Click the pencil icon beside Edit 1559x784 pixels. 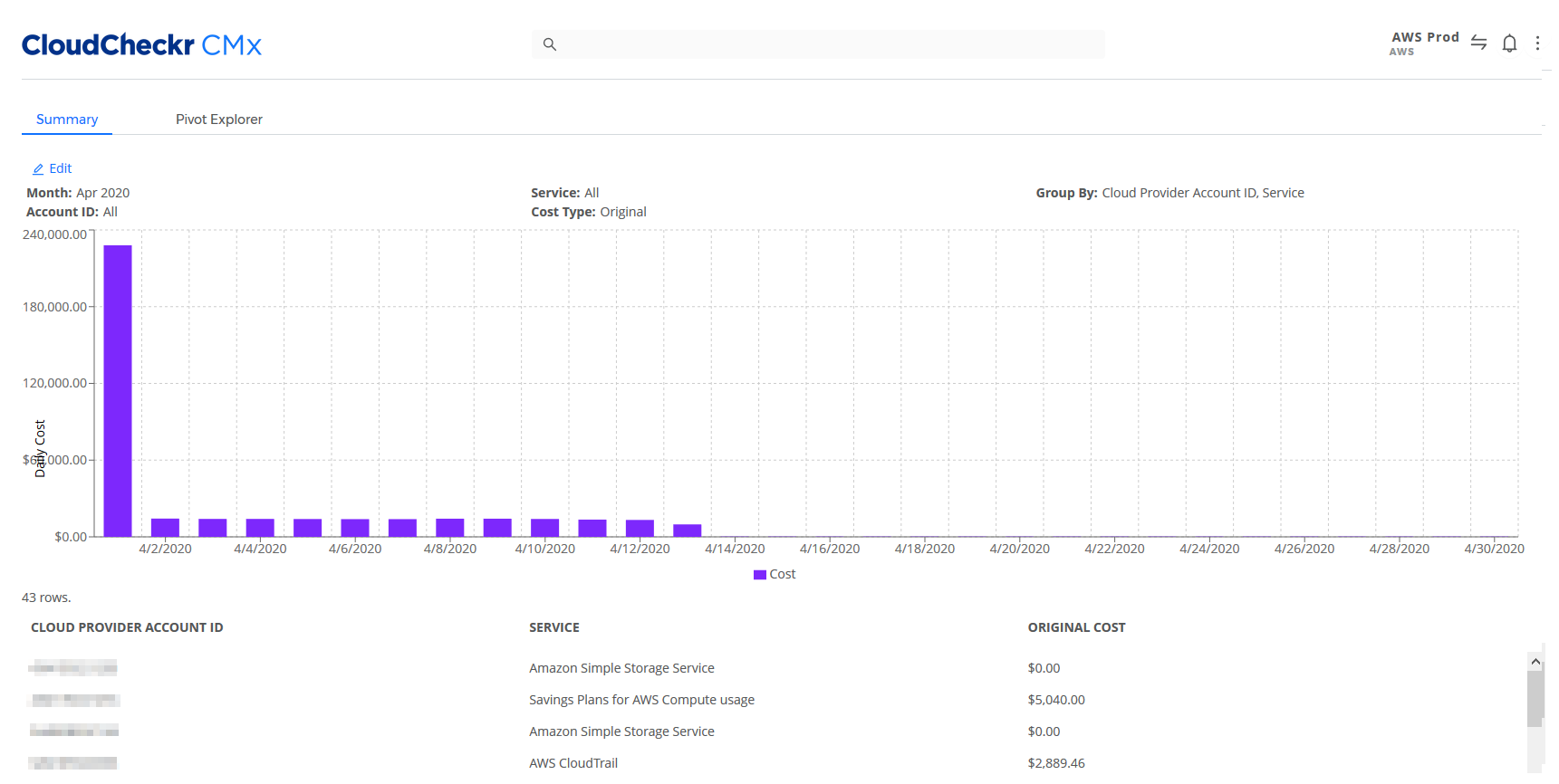point(38,169)
